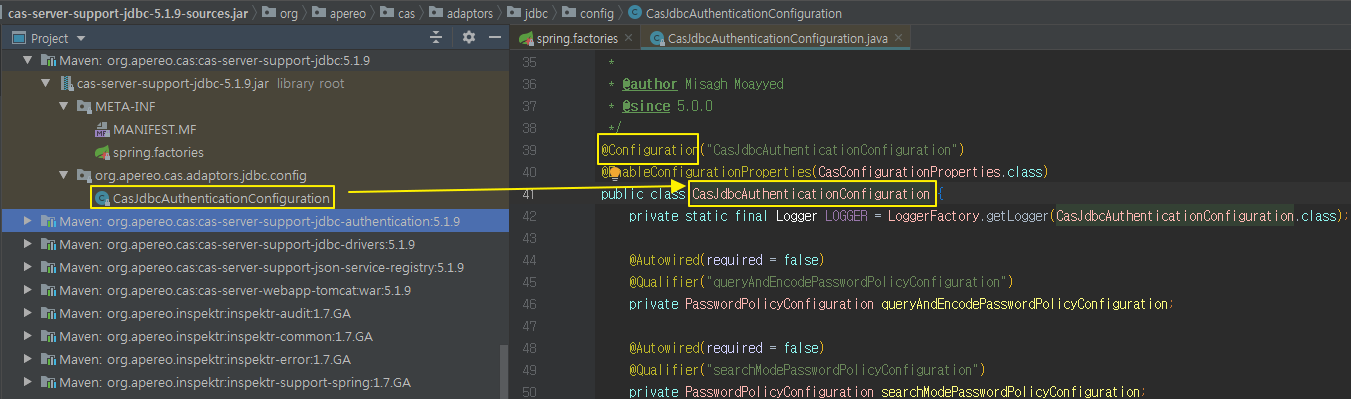Expand Maven cas-server-support-jdbc-authentication:5.1.9
This screenshot has width=1351, height=399.
pyautogui.click(x=27, y=221)
